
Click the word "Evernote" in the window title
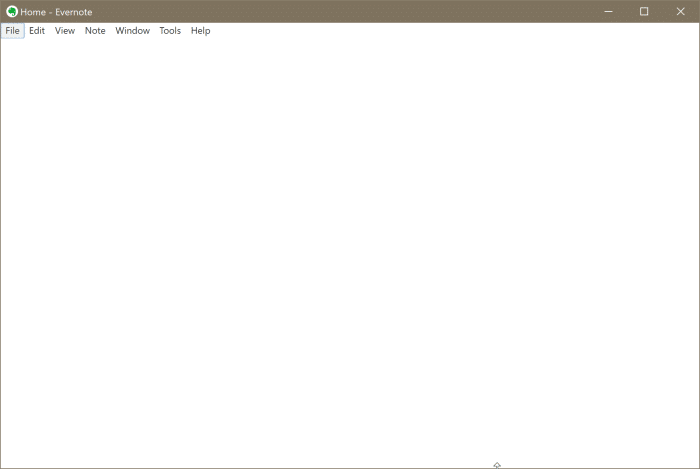tap(74, 12)
